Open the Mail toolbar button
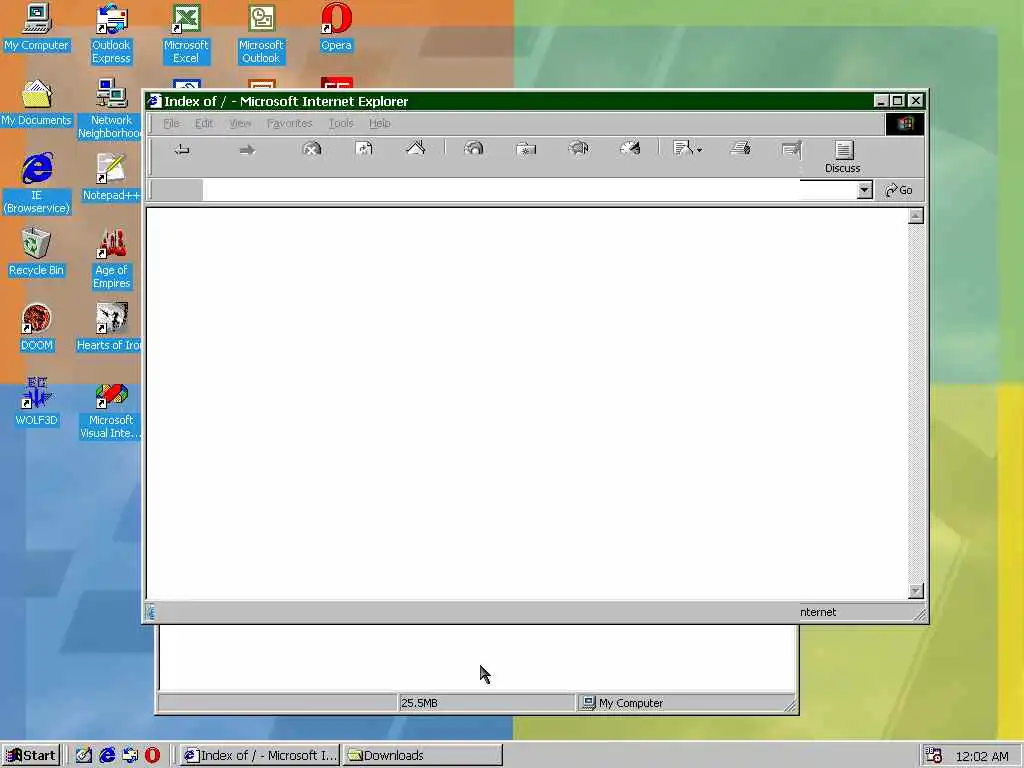The width and height of the screenshot is (1024, 768). [687, 149]
